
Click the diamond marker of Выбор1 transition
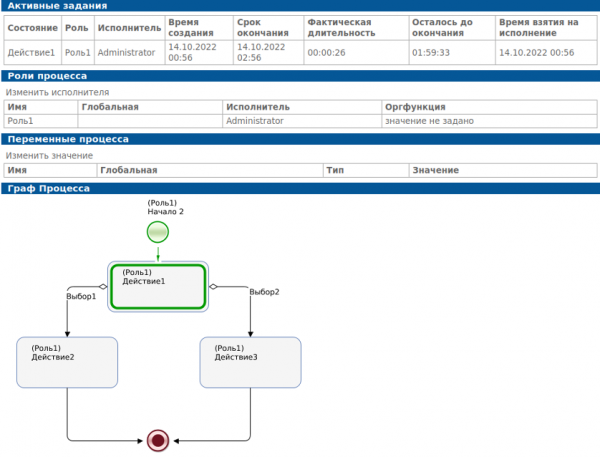(x=103, y=286)
